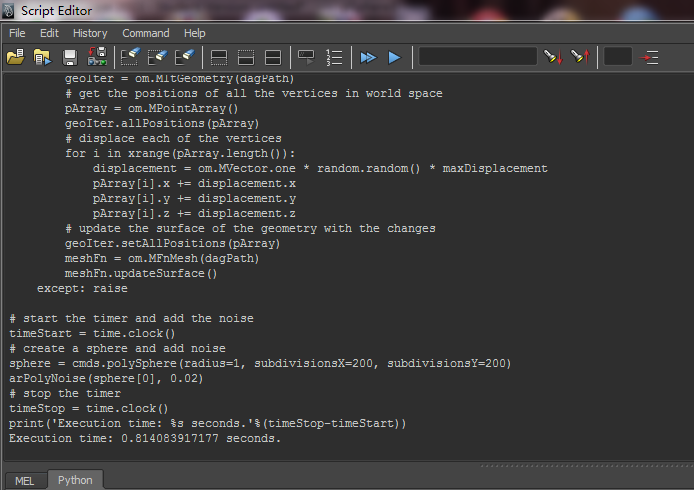Click Search Down flashlight icon
This screenshot has width=694, height=490.
[x=553, y=57]
